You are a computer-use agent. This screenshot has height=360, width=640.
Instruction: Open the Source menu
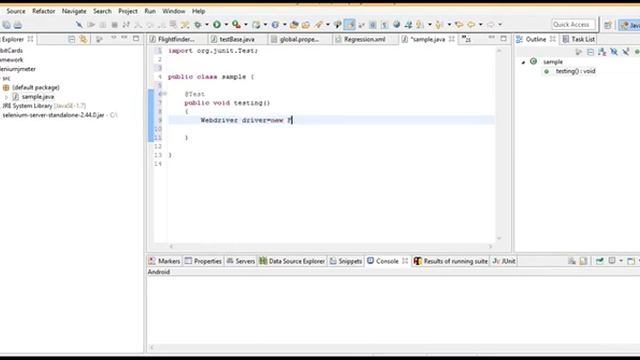tap(16, 11)
